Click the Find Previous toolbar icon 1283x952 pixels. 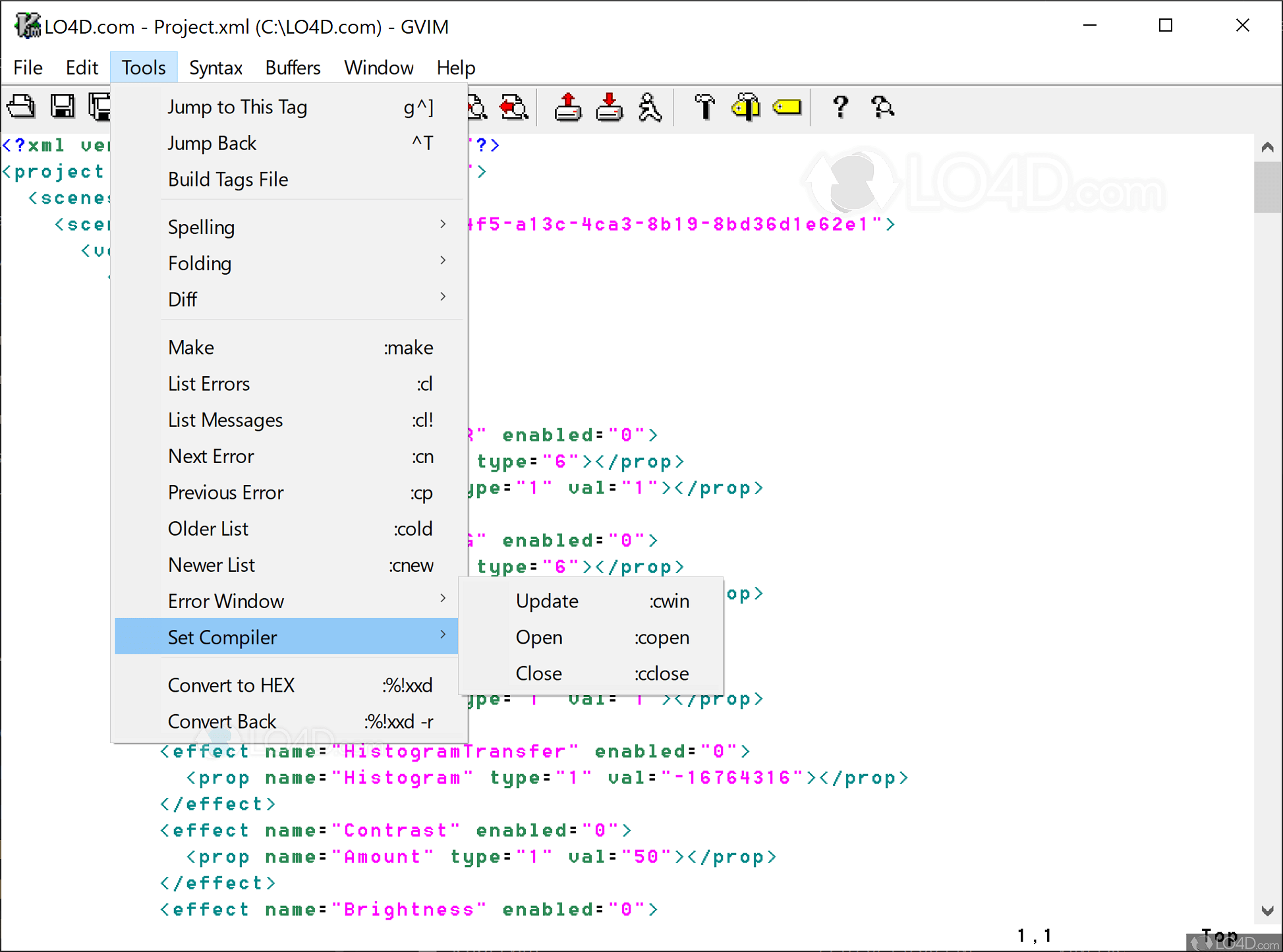point(514,107)
